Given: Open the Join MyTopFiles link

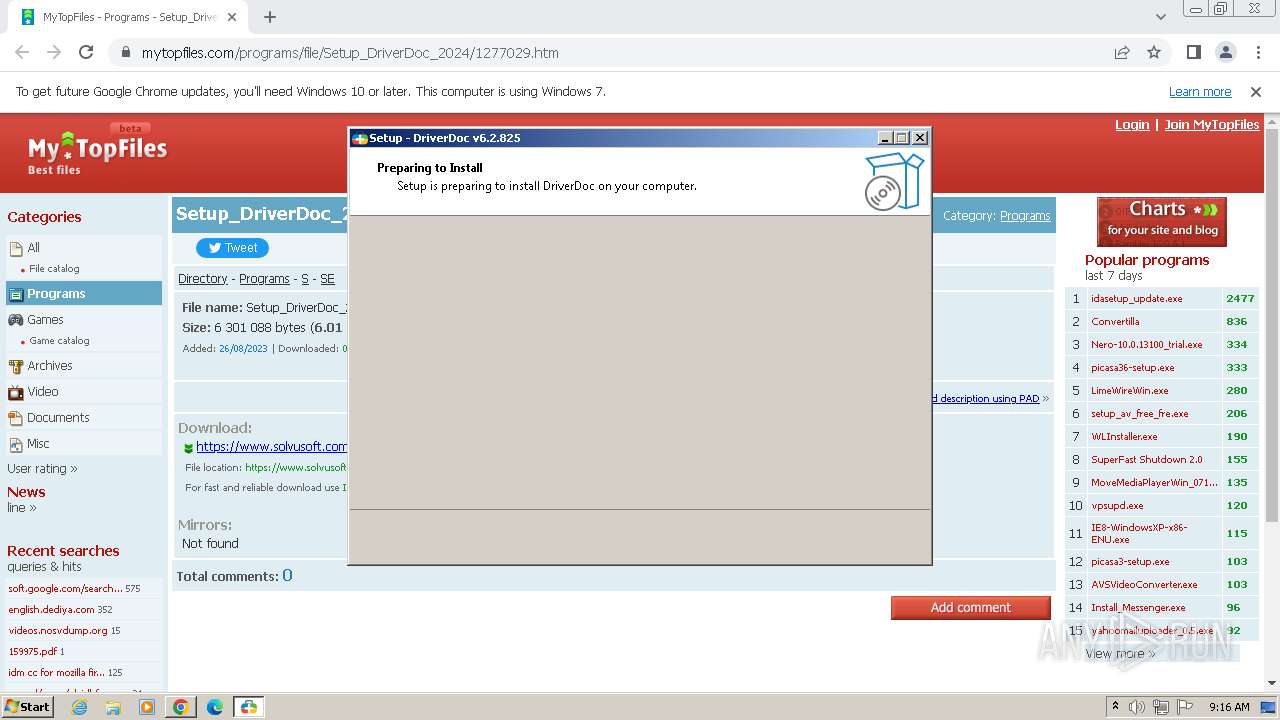Looking at the screenshot, I should [x=1212, y=124].
